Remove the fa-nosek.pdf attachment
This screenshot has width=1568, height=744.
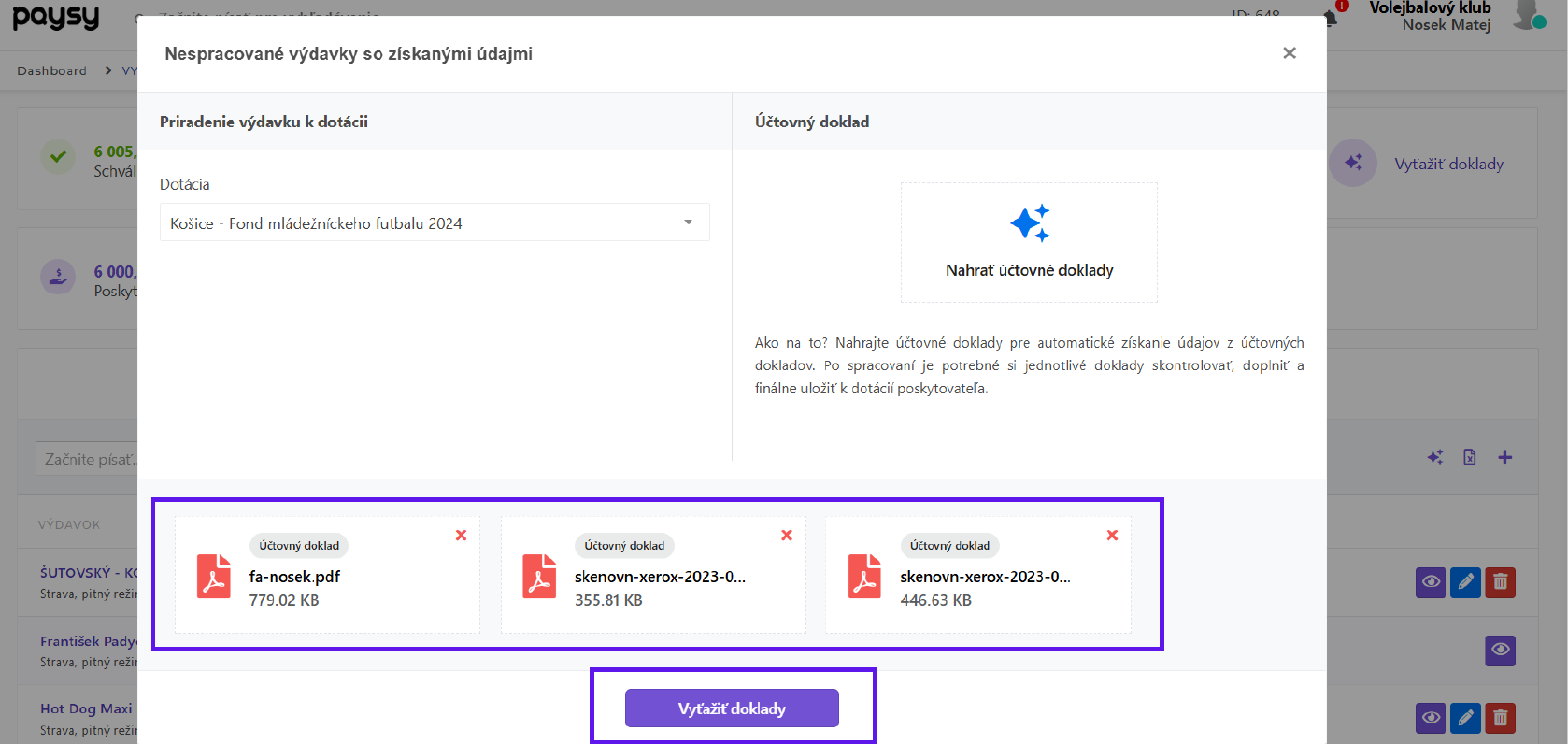(x=461, y=536)
